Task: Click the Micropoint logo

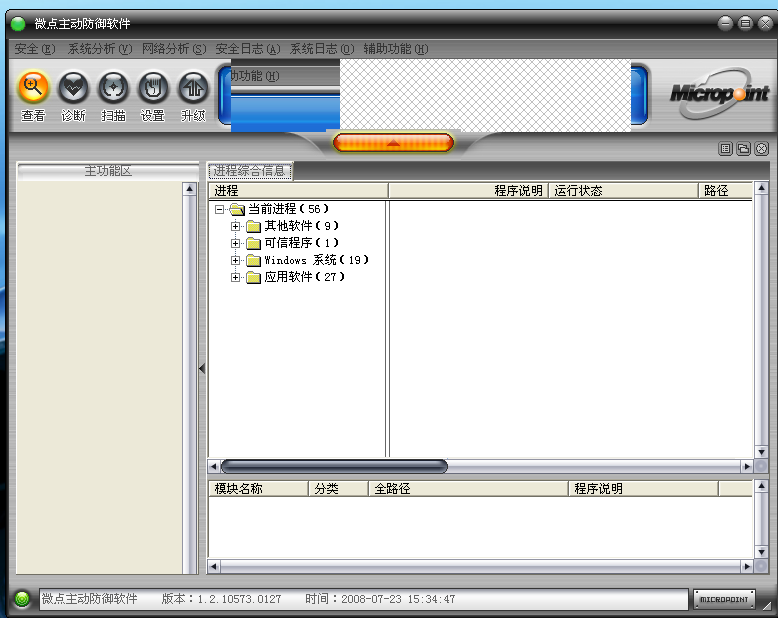Action: [719, 93]
